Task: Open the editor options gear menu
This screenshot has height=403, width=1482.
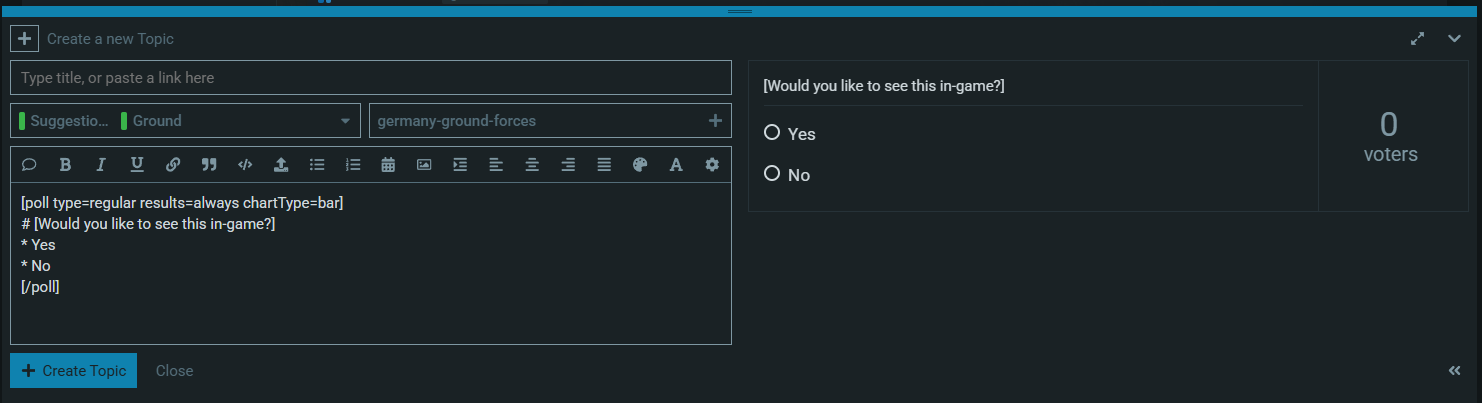Action: (712, 165)
